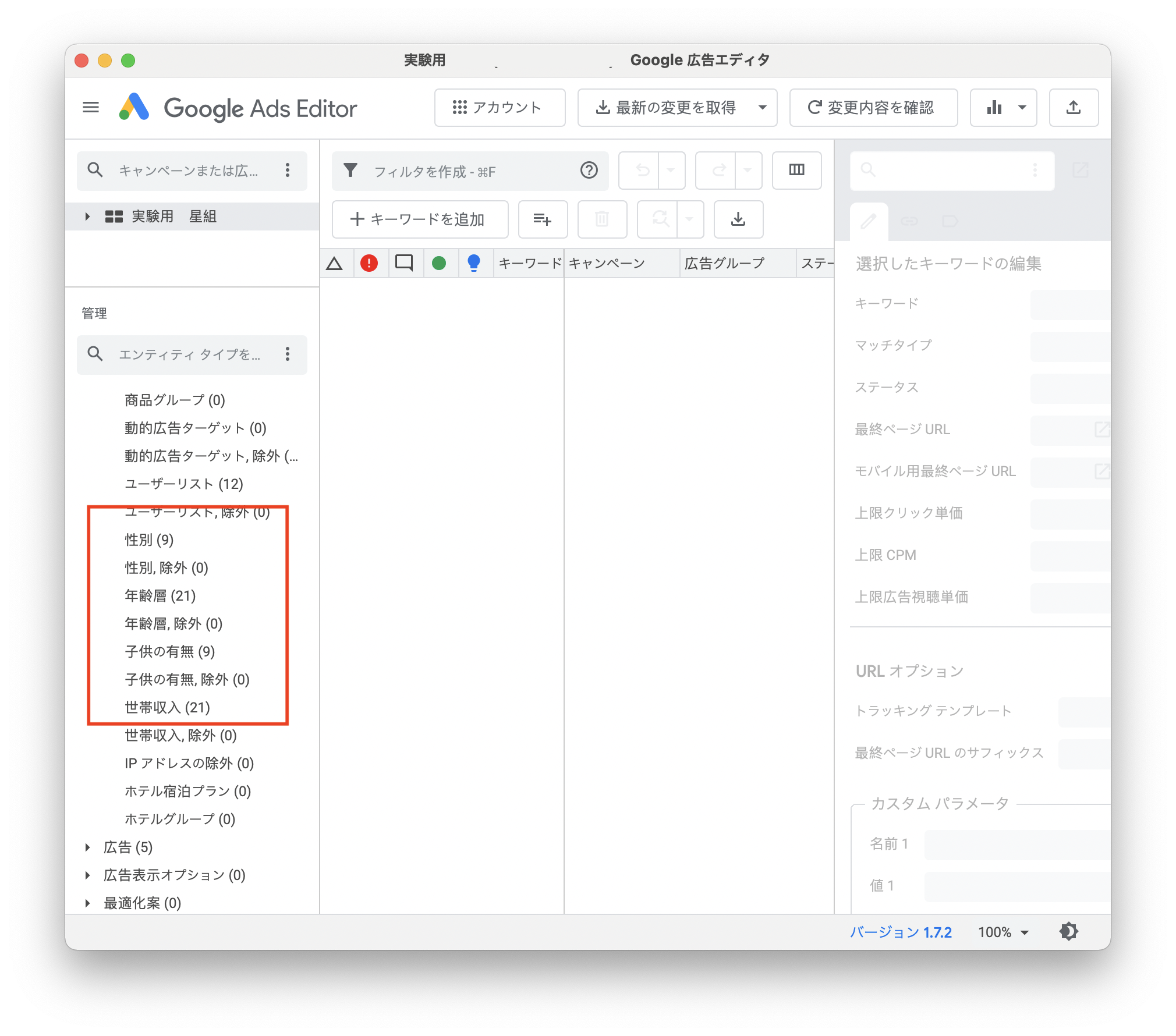The height and width of the screenshot is (1036, 1176).
Task: Open the hamburger menu beside Google Ads Editor logo
Action: (x=91, y=107)
